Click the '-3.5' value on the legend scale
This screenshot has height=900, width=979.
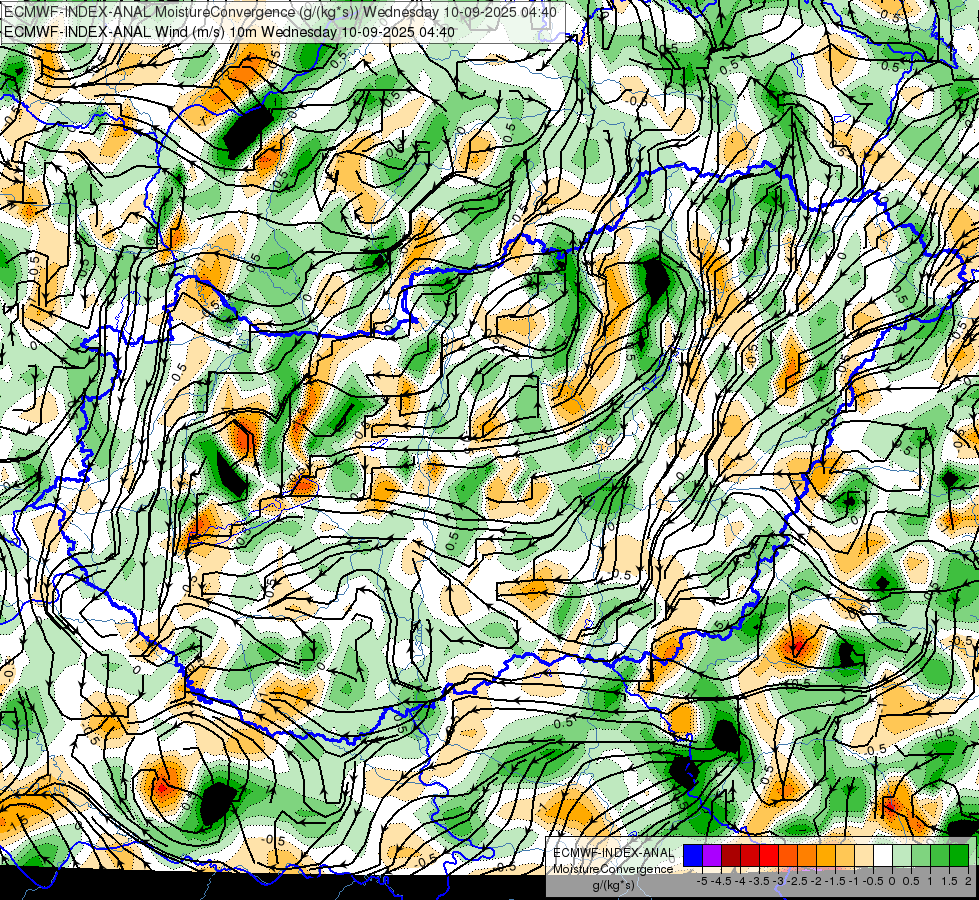[759, 881]
